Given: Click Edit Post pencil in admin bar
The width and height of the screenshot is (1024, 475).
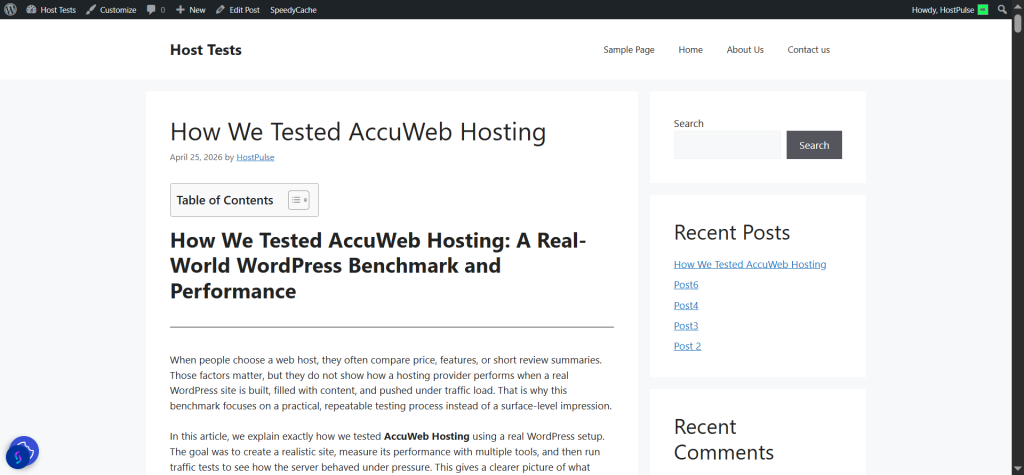Looking at the screenshot, I should 238,9.
